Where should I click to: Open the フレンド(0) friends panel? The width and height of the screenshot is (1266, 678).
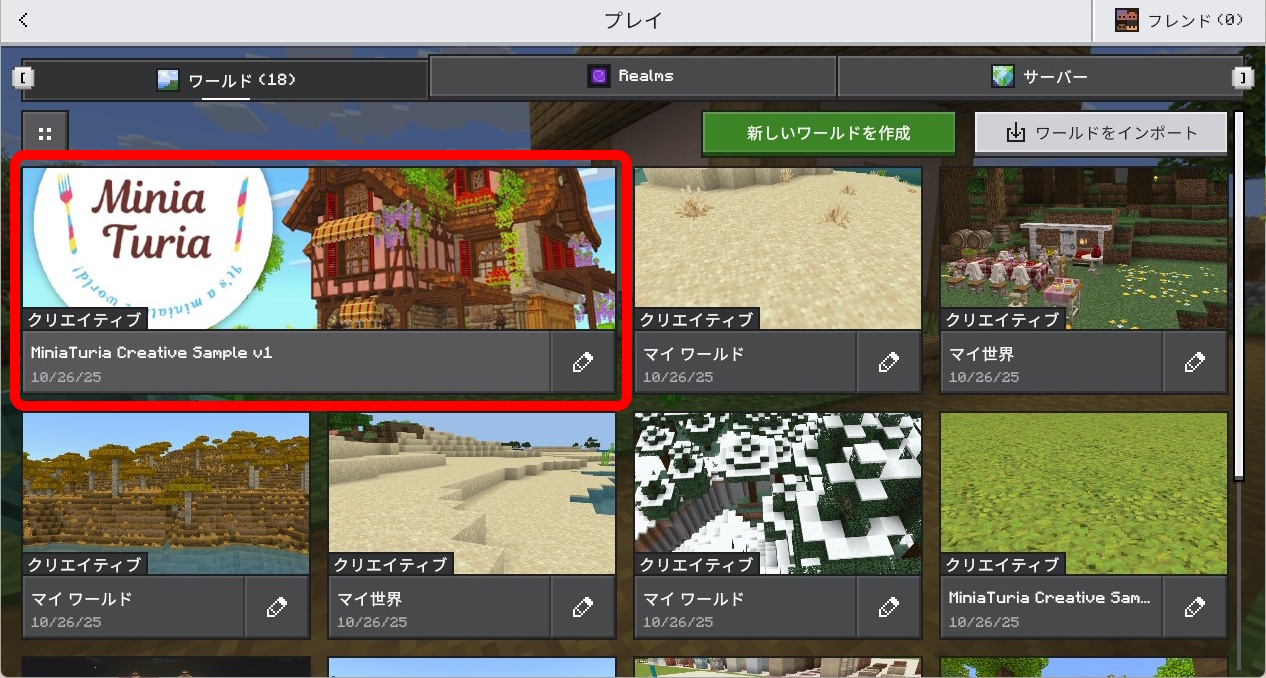pyautogui.click(x=1180, y=18)
